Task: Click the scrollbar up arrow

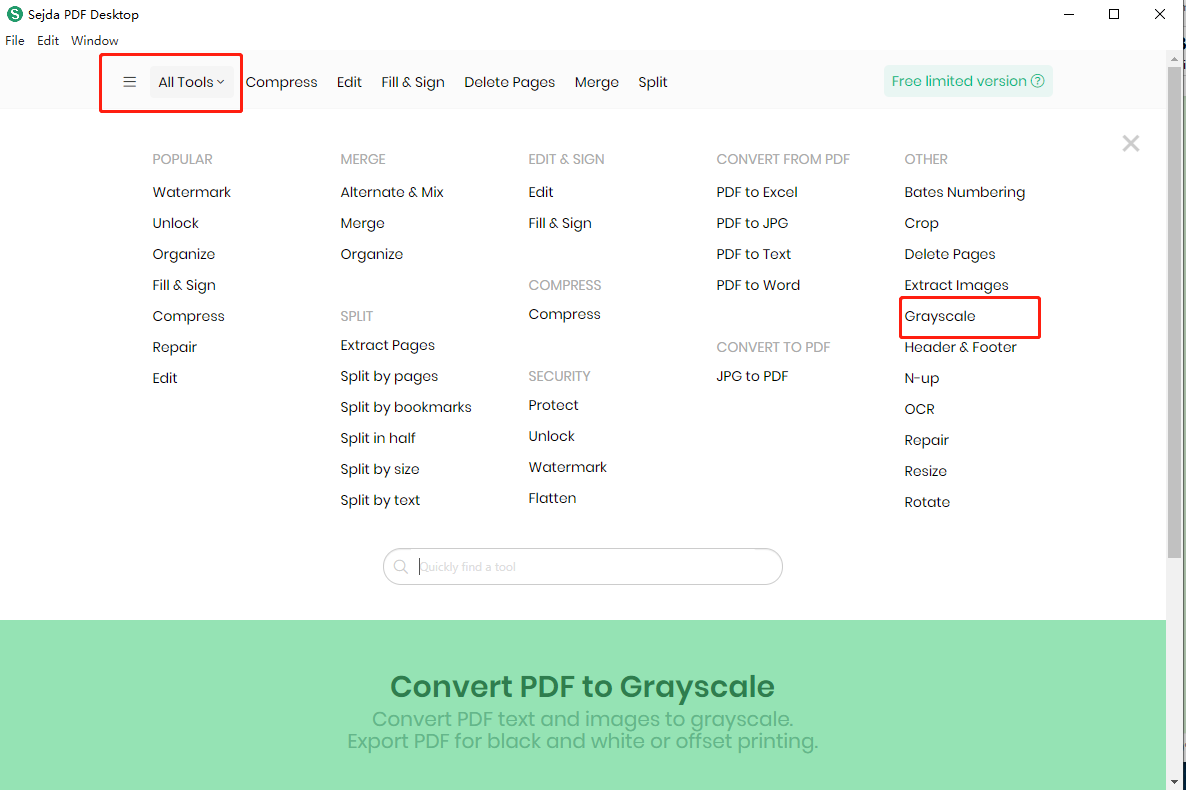Action: 1174,59
